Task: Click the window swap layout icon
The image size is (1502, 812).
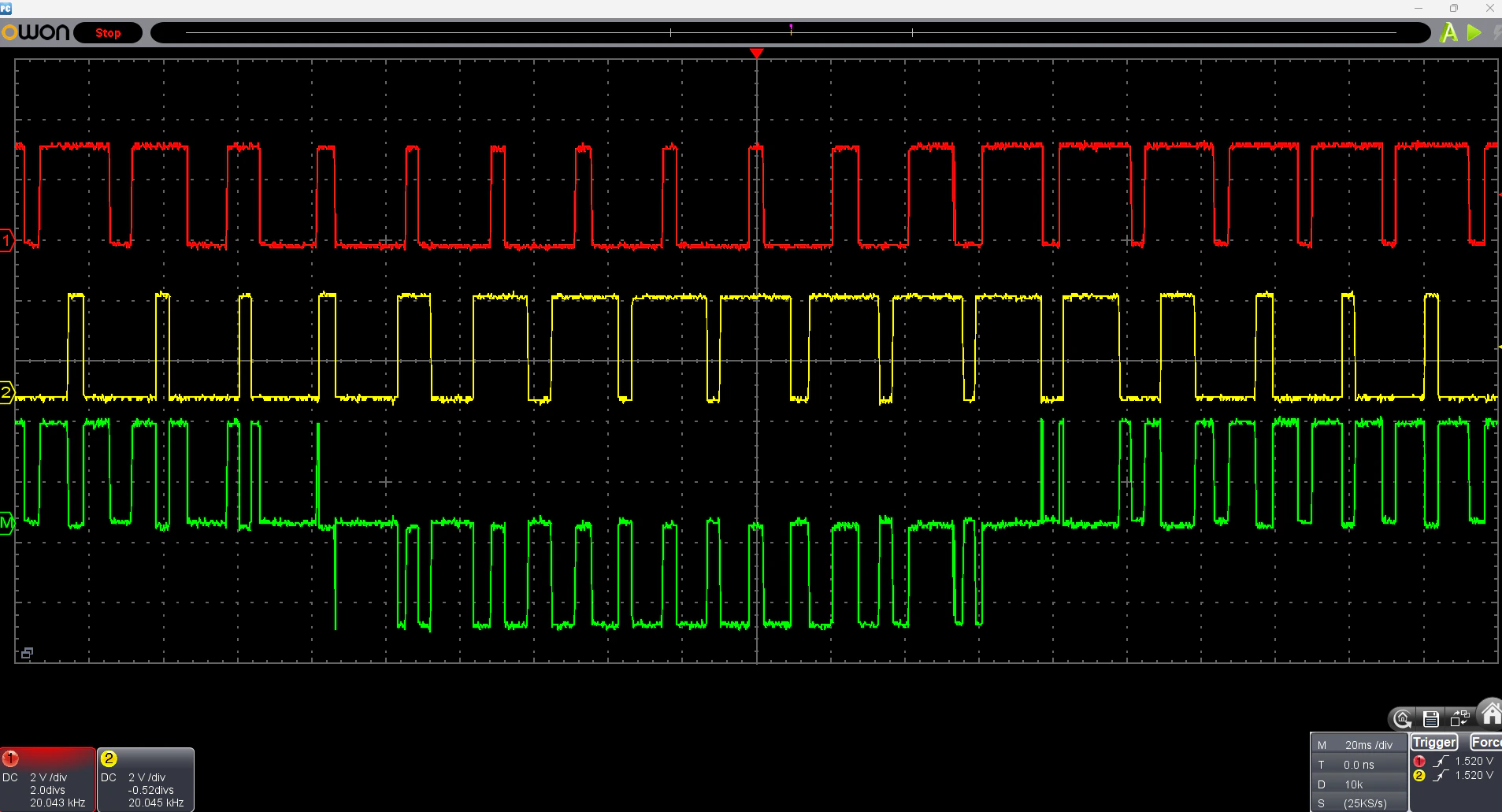Action: 1459,717
